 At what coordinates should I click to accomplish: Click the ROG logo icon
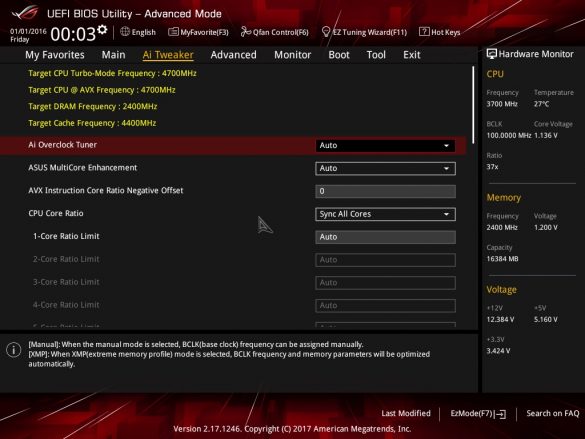[25, 13]
